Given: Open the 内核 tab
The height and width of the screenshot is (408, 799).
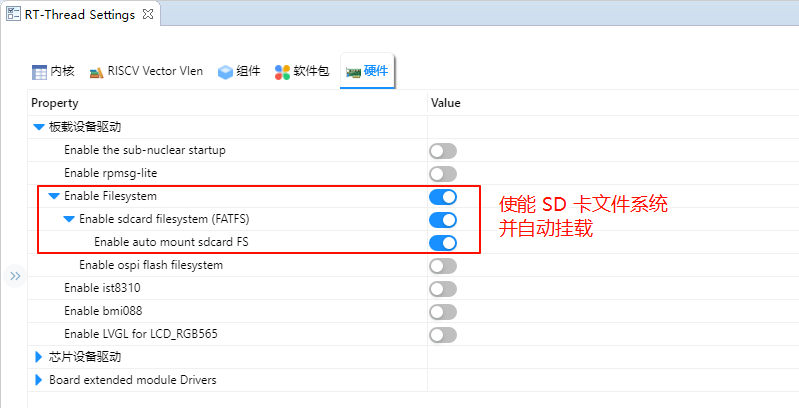Looking at the screenshot, I should 53,72.
